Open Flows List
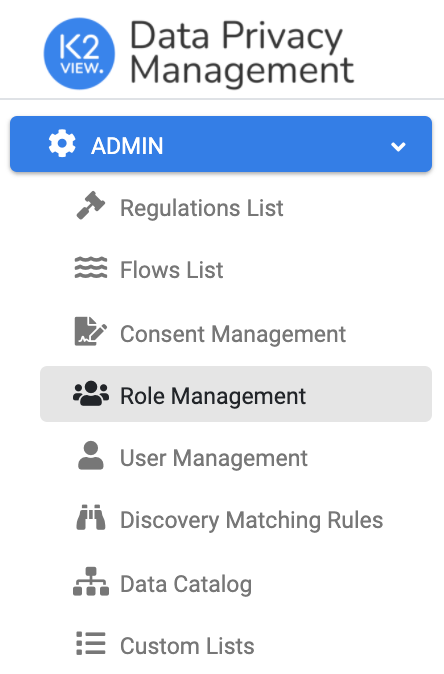Viewport: 444px width, 674px height. coord(171,270)
